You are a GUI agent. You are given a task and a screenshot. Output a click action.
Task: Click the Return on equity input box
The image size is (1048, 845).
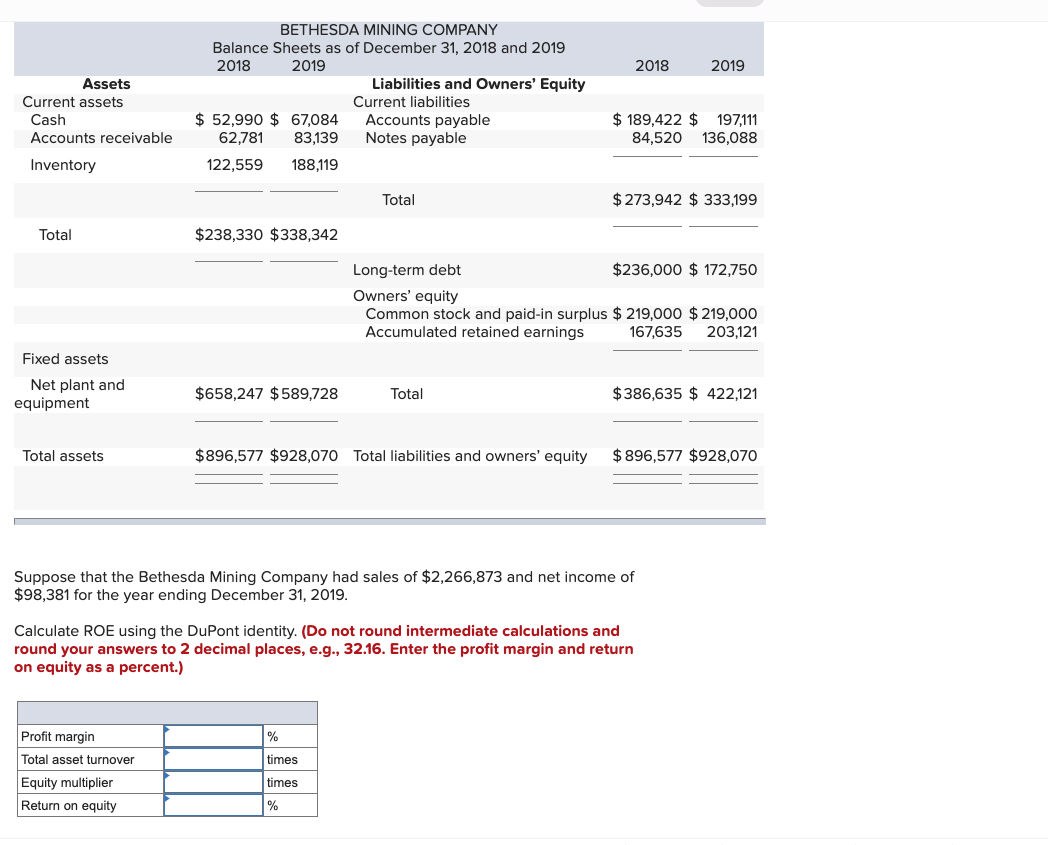tap(213, 805)
